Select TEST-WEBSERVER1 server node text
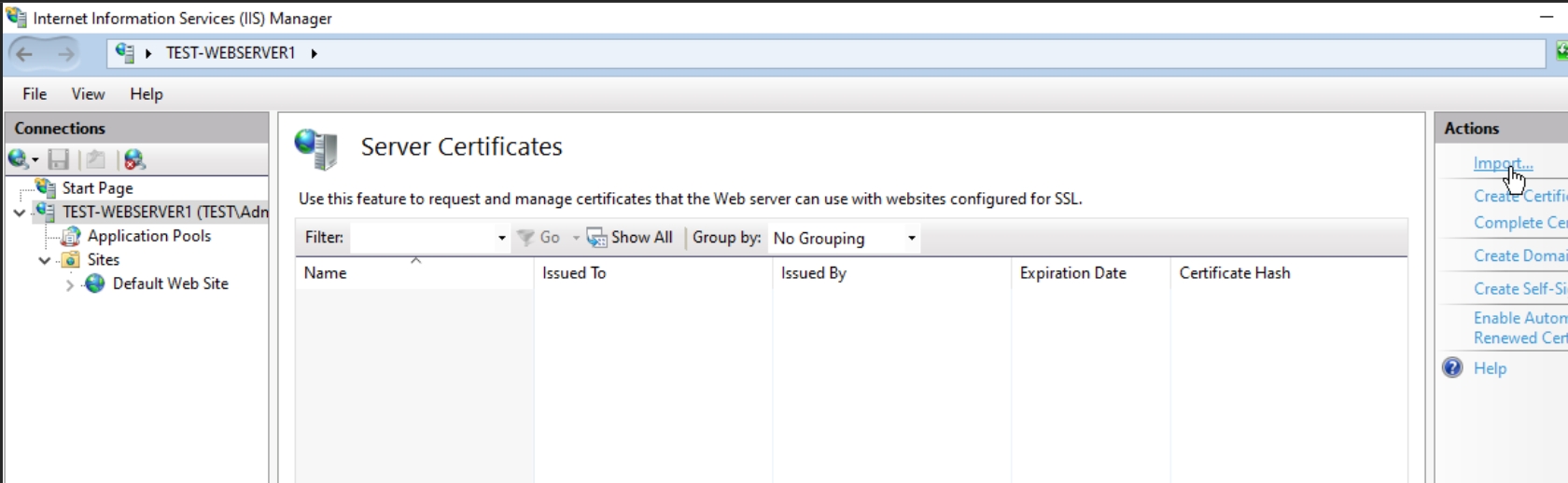This screenshot has width=1568, height=483. click(x=165, y=213)
